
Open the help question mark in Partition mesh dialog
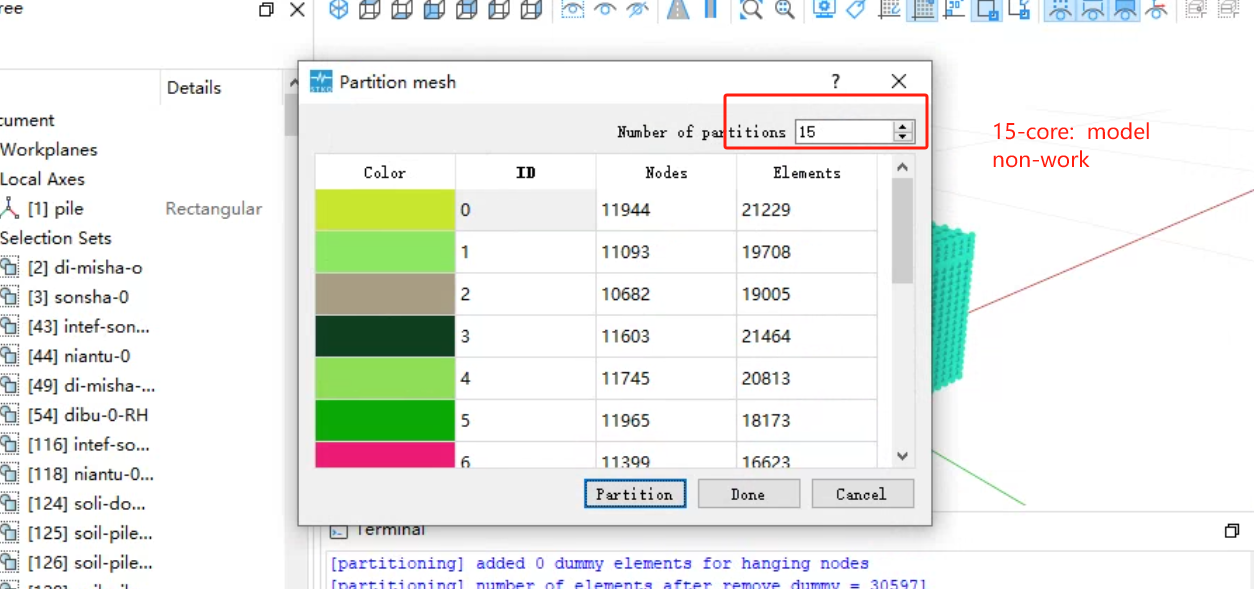point(836,81)
